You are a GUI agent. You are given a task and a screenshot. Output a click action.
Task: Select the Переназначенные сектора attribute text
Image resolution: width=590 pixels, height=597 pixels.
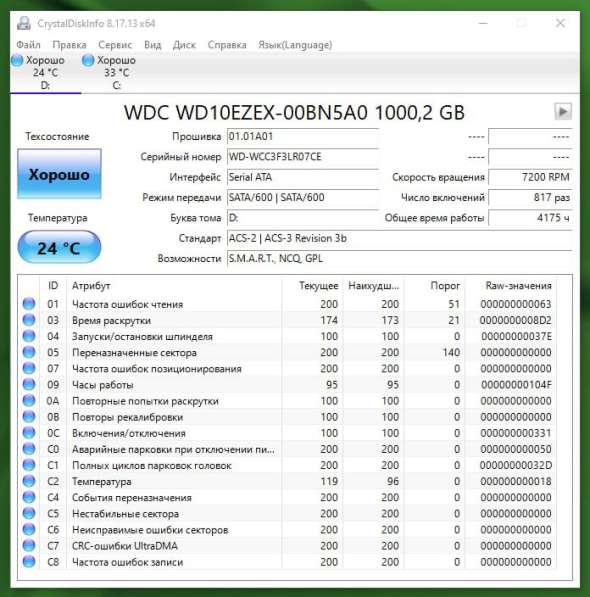pos(134,353)
